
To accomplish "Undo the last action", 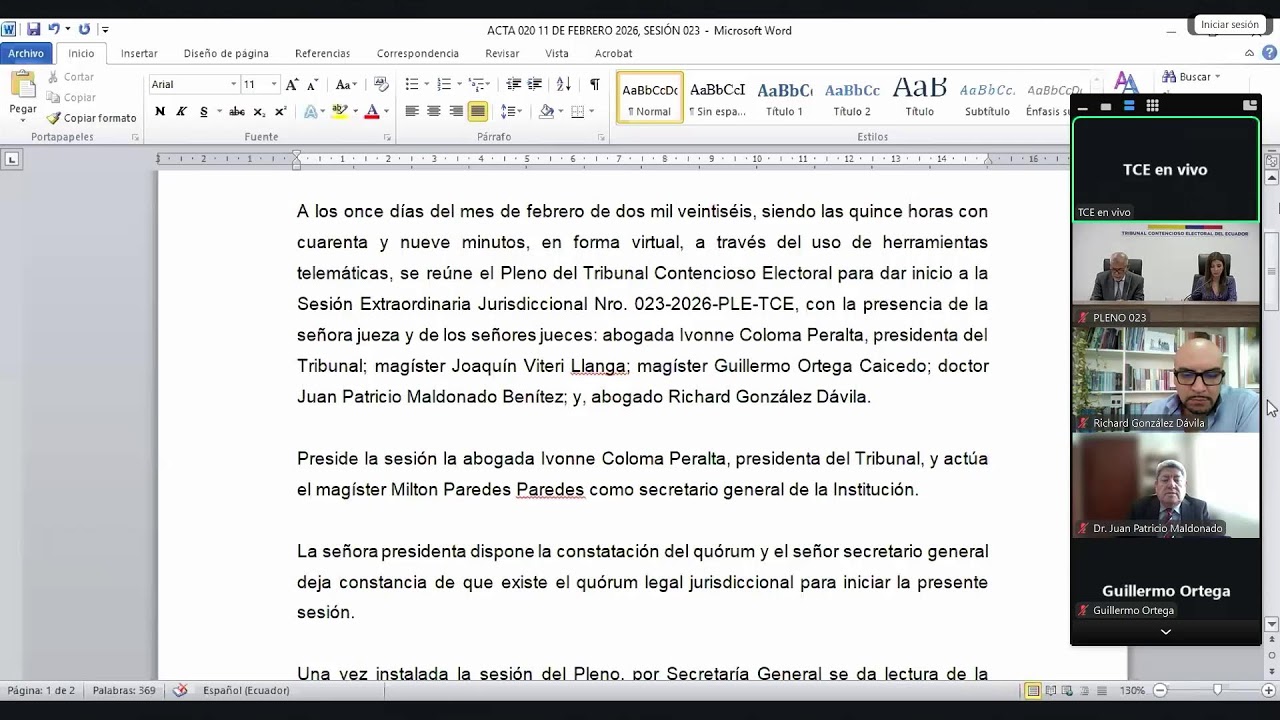I will point(54,30).
